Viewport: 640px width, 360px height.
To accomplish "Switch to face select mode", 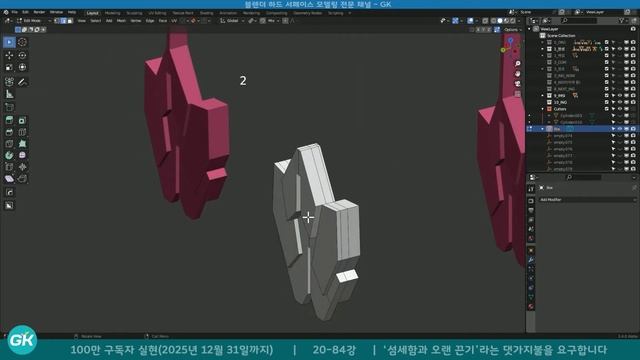I will [x=70, y=21].
